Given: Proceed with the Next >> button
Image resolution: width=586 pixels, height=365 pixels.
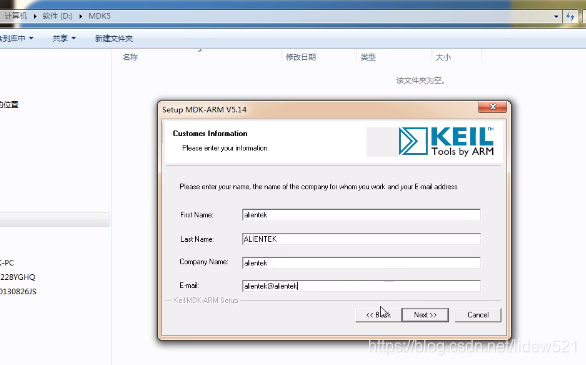Looking at the screenshot, I should 425,315.
